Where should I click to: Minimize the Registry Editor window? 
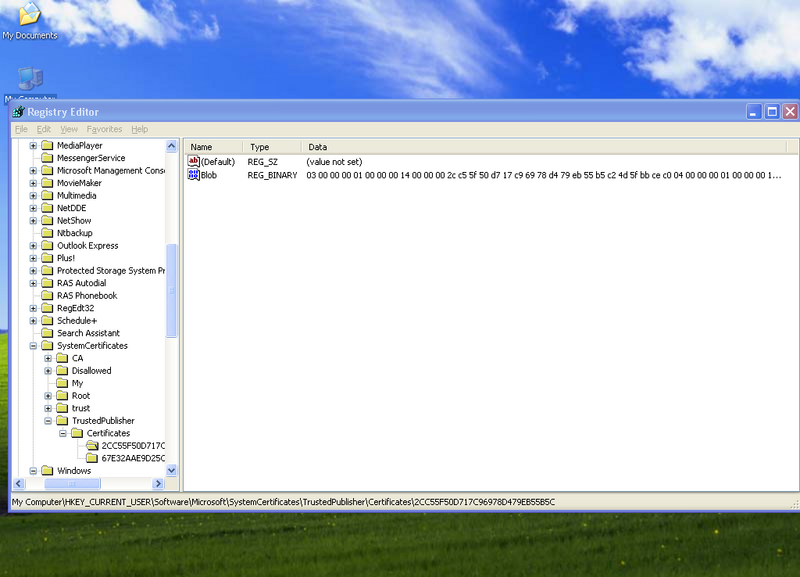pyautogui.click(x=754, y=111)
